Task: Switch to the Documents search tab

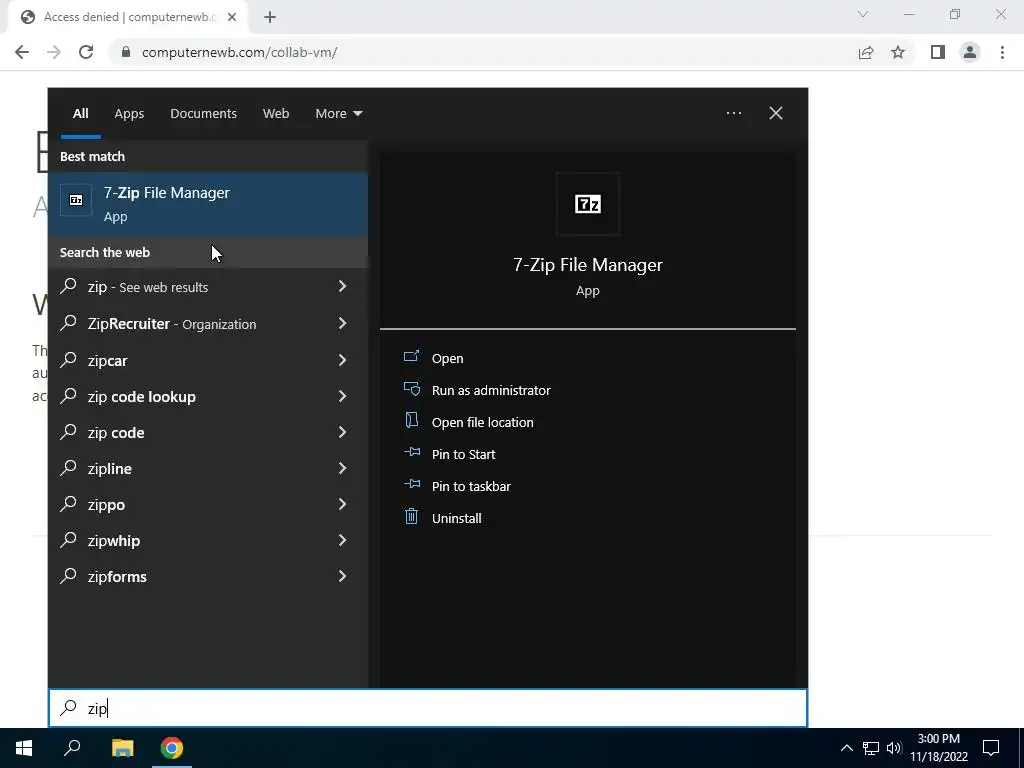Action: pyautogui.click(x=203, y=114)
